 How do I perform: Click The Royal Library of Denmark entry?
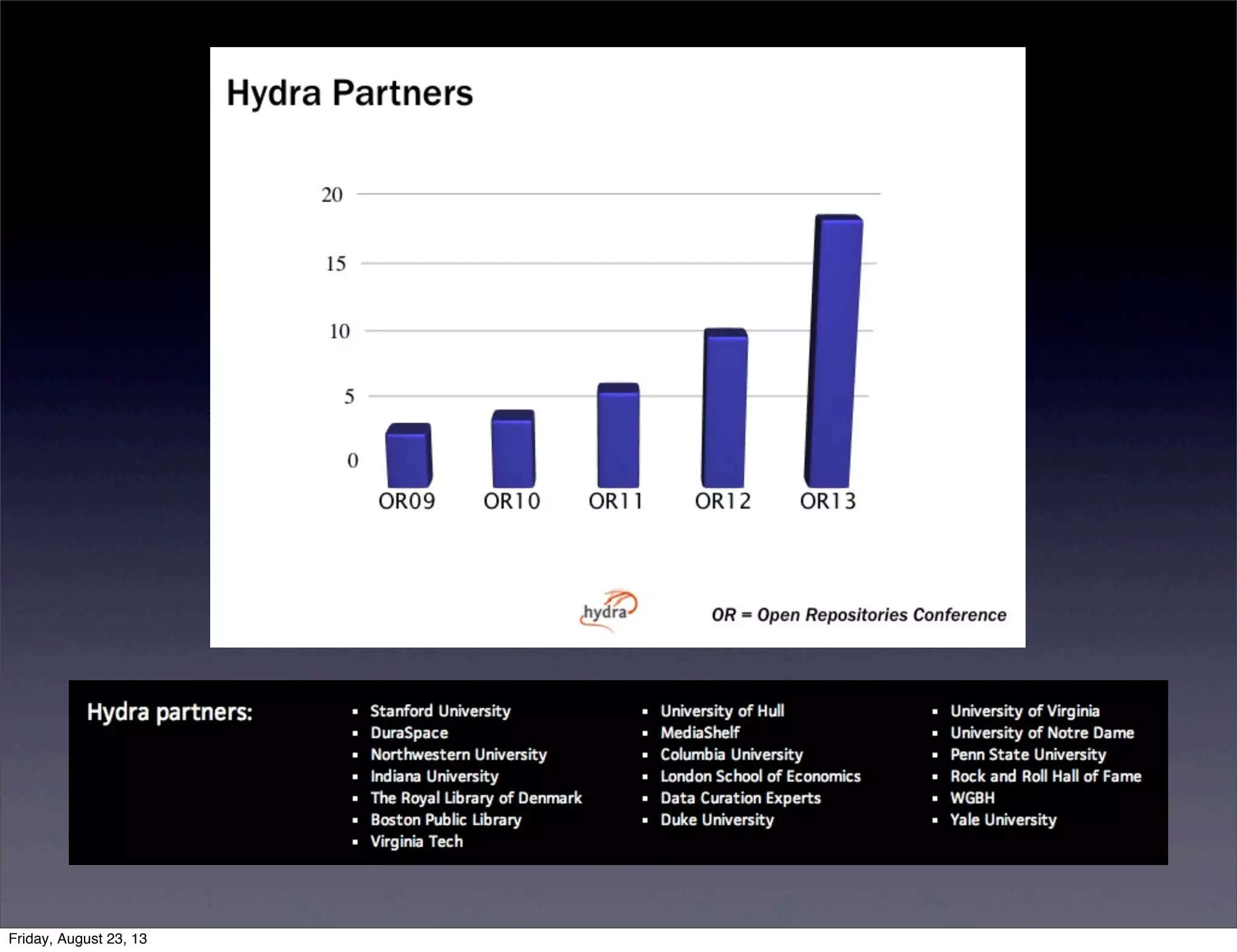[x=476, y=798]
